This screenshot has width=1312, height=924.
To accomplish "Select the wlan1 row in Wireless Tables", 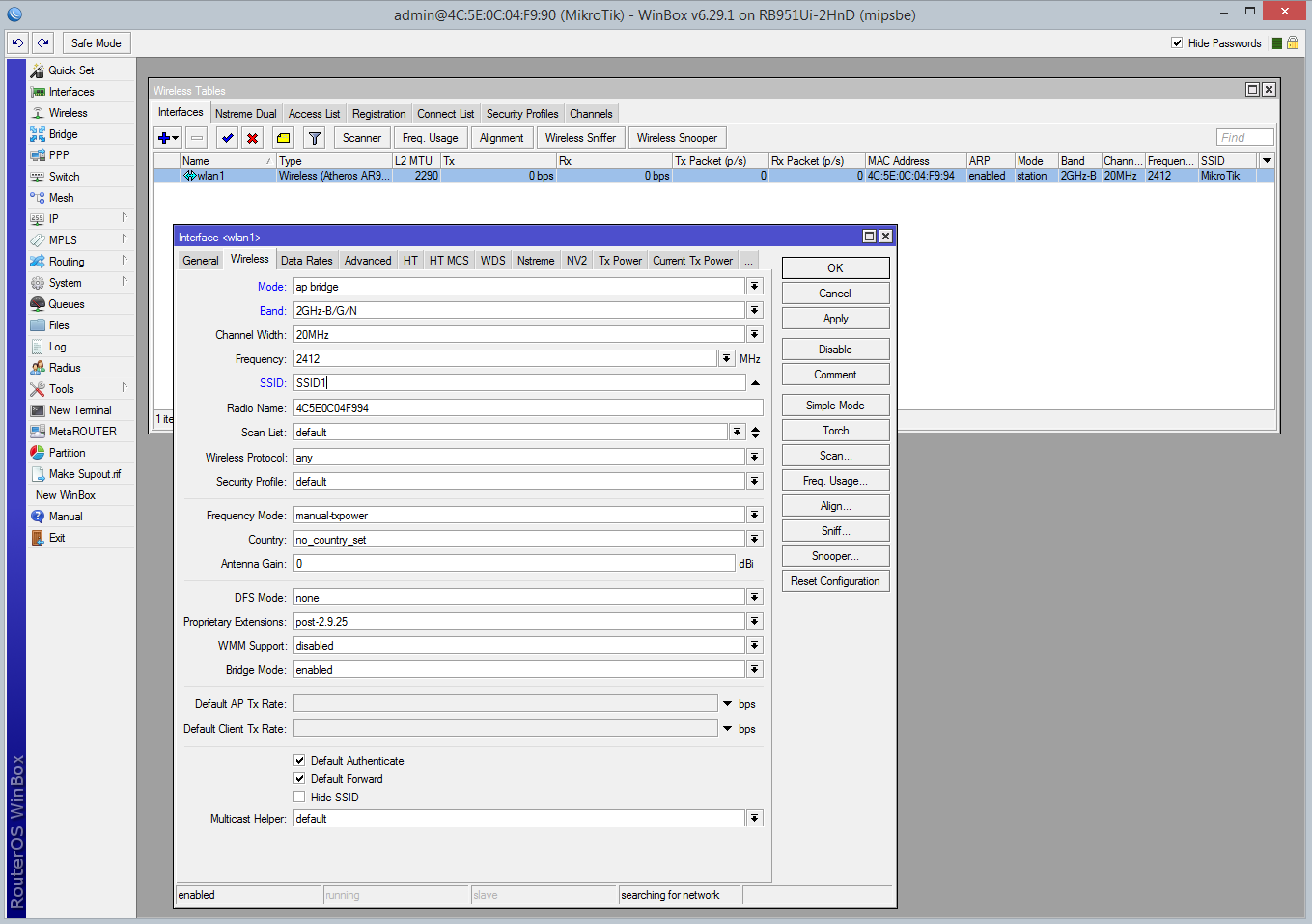I will [713, 176].
